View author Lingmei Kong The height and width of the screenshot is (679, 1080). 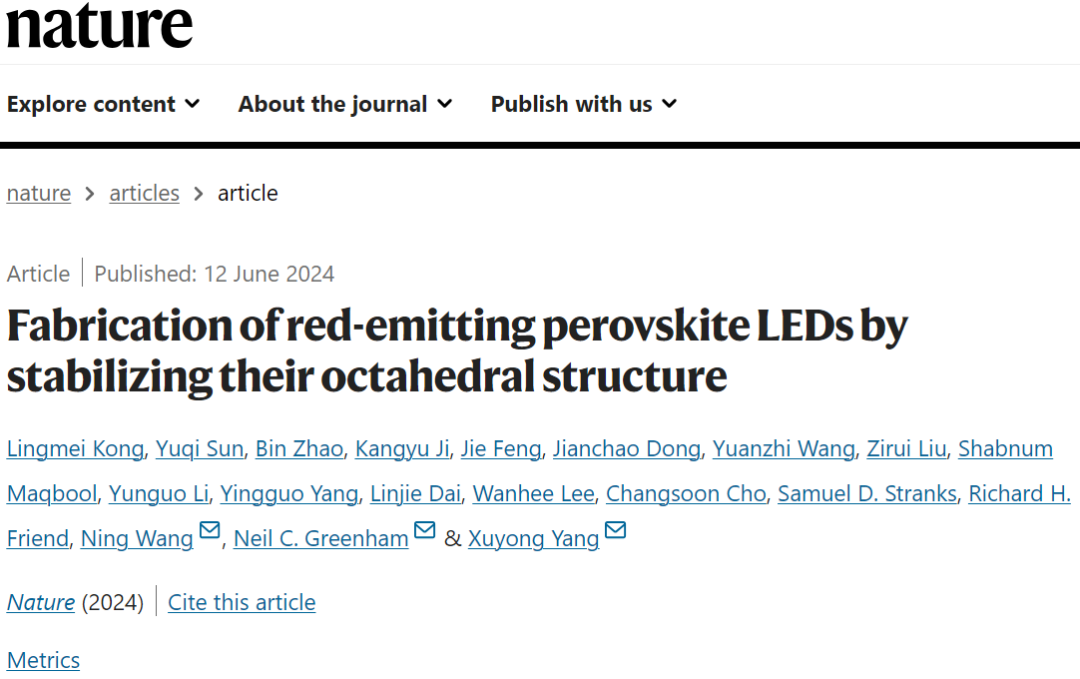[76, 449]
